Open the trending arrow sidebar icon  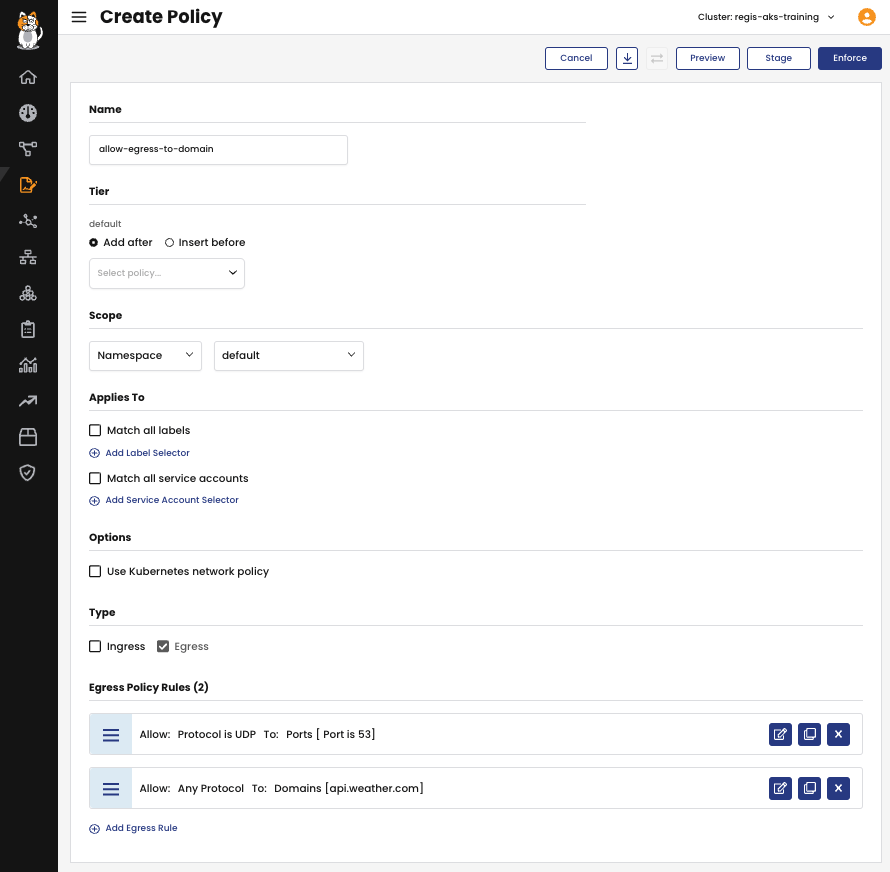tap(28, 401)
